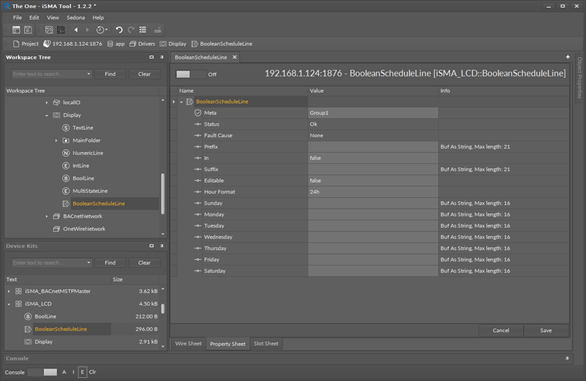Image resolution: width=586 pixels, height=381 pixels.
Task: Click the Workspace Tree vertical scrollbar
Action: pos(163,194)
